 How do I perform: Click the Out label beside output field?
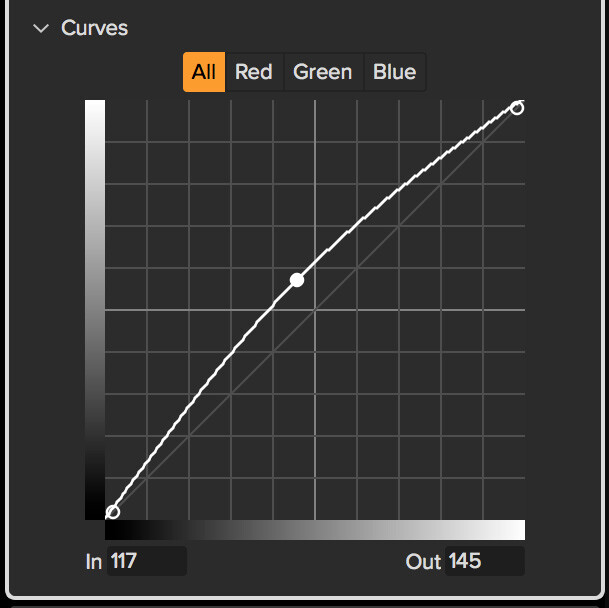click(423, 562)
